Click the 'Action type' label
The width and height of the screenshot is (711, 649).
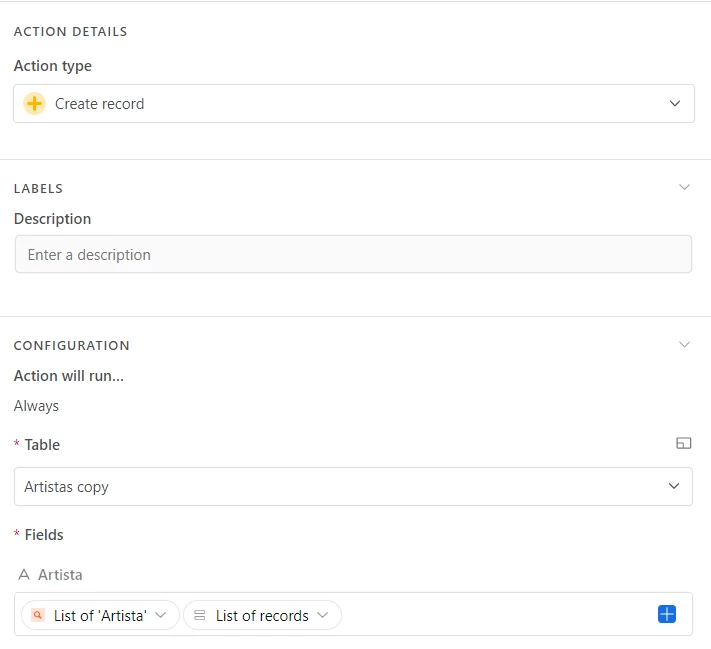(x=53, y=66)
